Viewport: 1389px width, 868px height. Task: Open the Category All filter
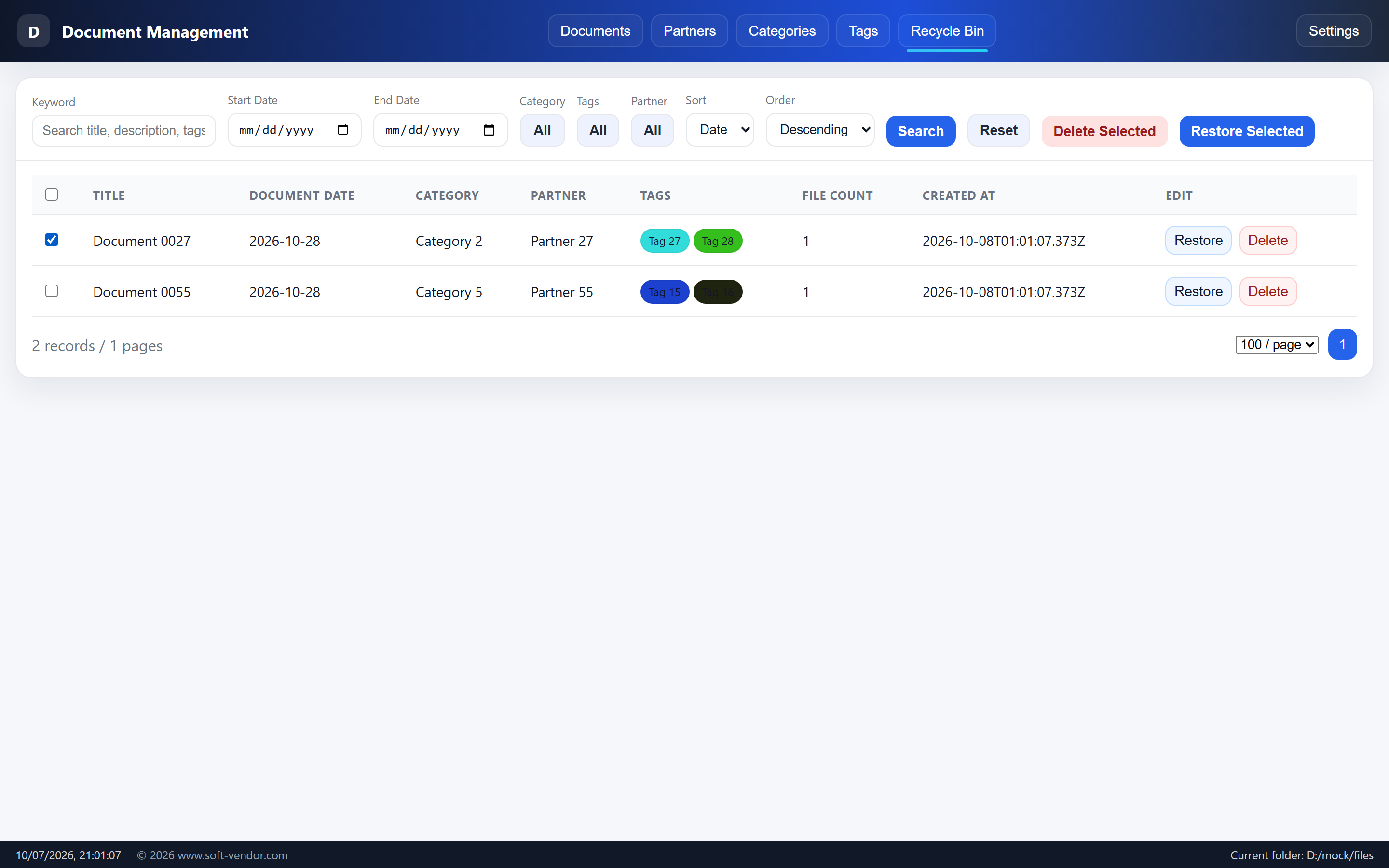point(542,130)
